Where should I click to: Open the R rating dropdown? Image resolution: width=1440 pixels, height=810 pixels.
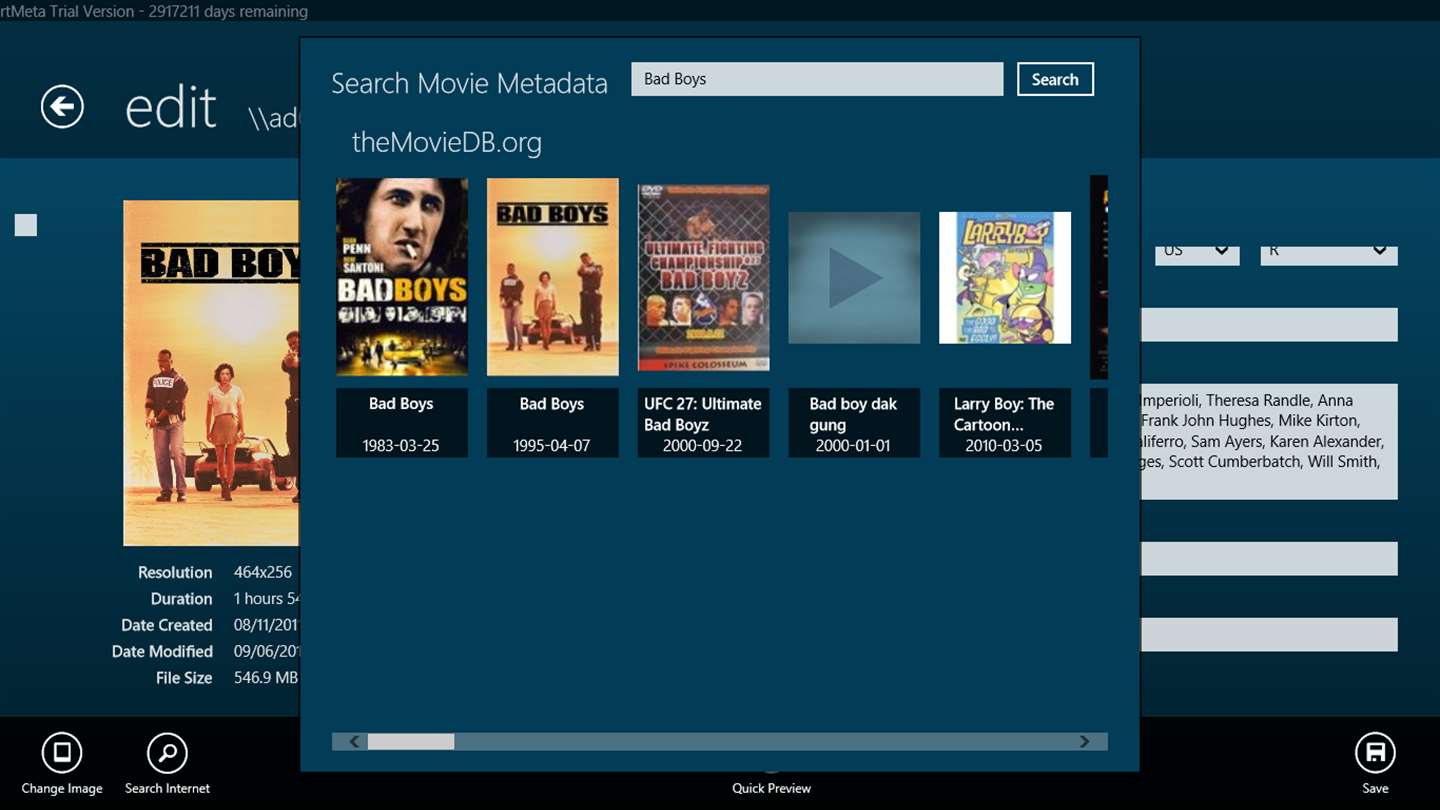tap(1328, 251)
